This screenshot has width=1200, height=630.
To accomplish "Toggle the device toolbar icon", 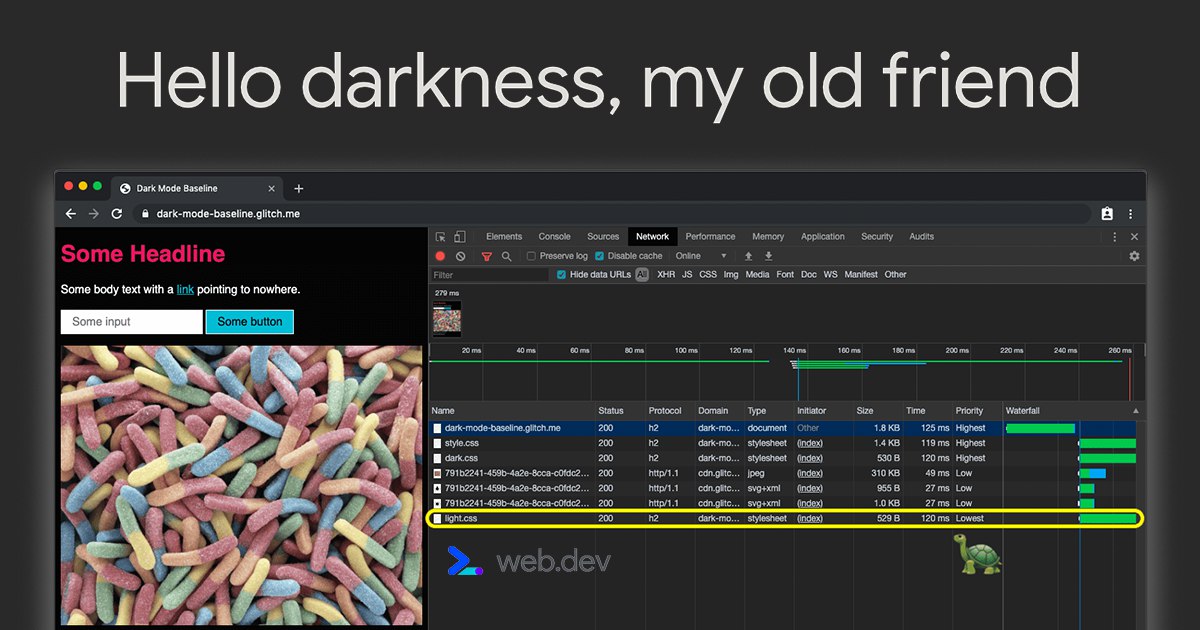I will [460, 237].
